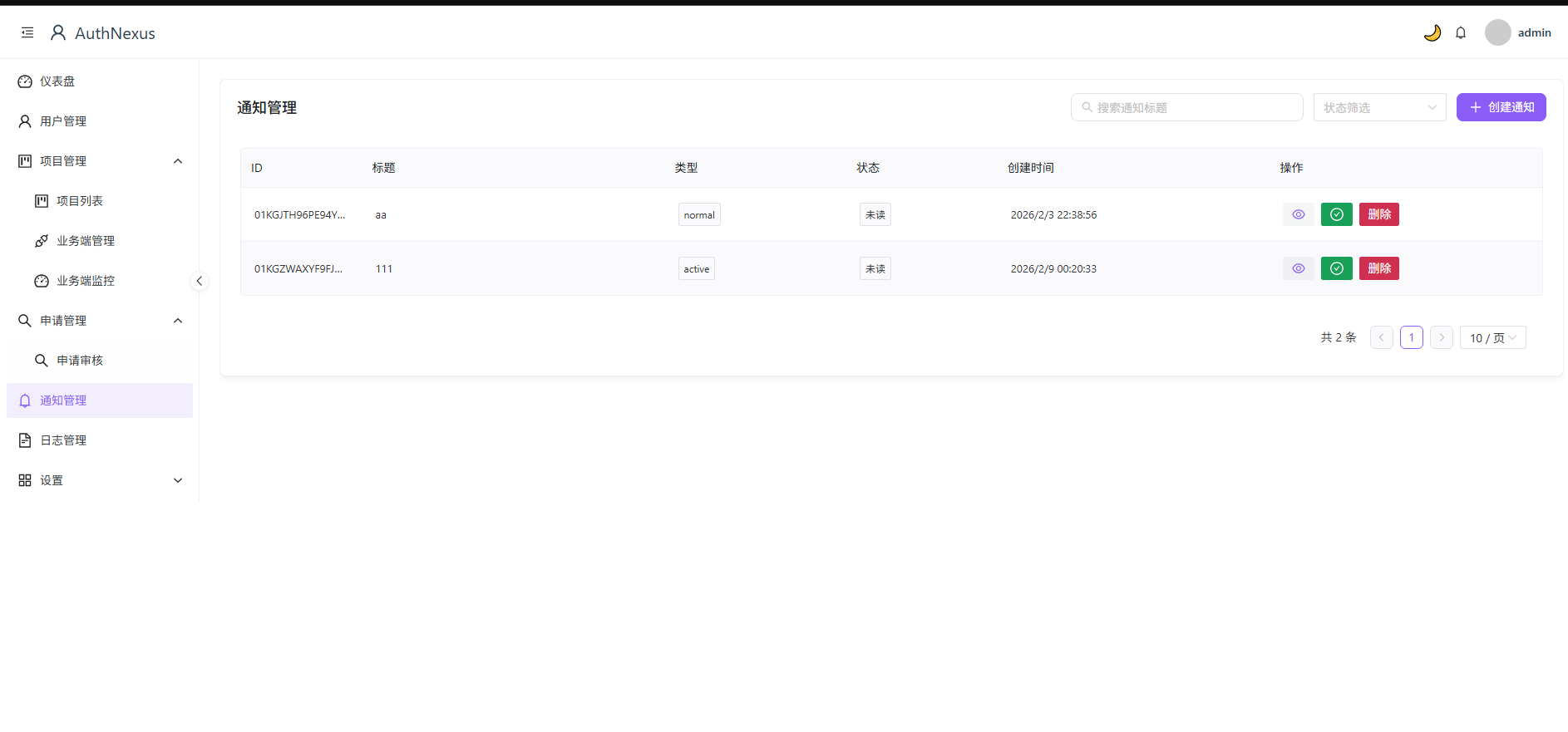The height and width of the screenshot is (732, 1568).
Task: Click the admin user avatar
Action: [1497, 33]
